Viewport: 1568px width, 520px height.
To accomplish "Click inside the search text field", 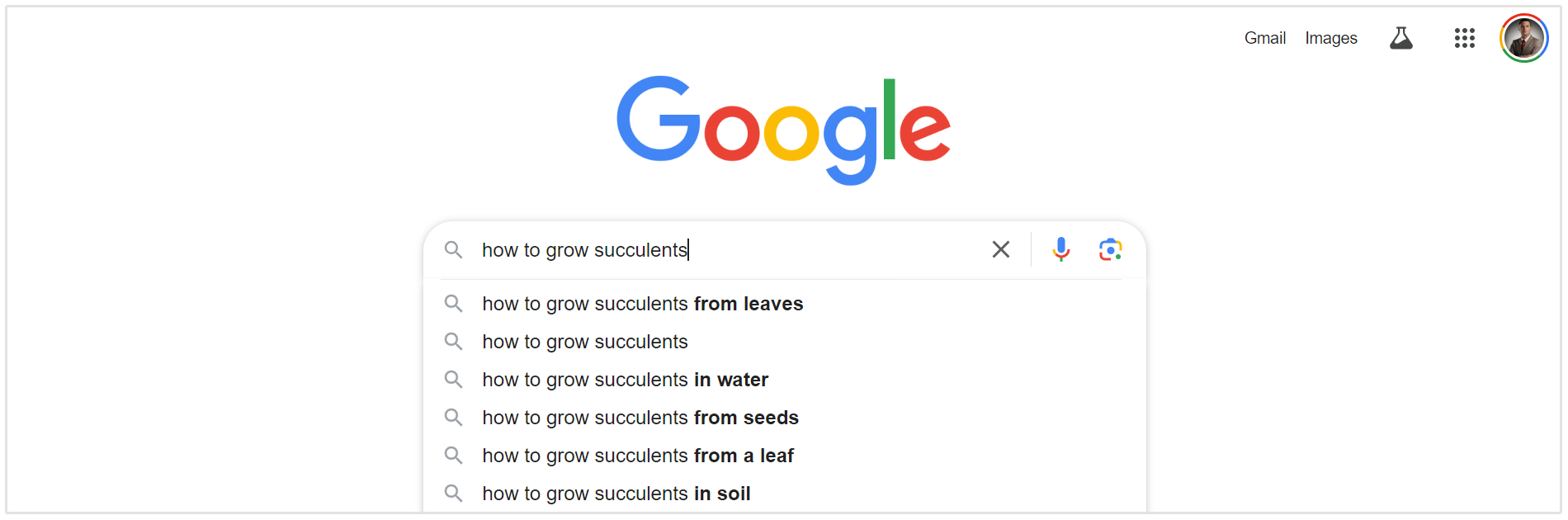I will [825, 249].
